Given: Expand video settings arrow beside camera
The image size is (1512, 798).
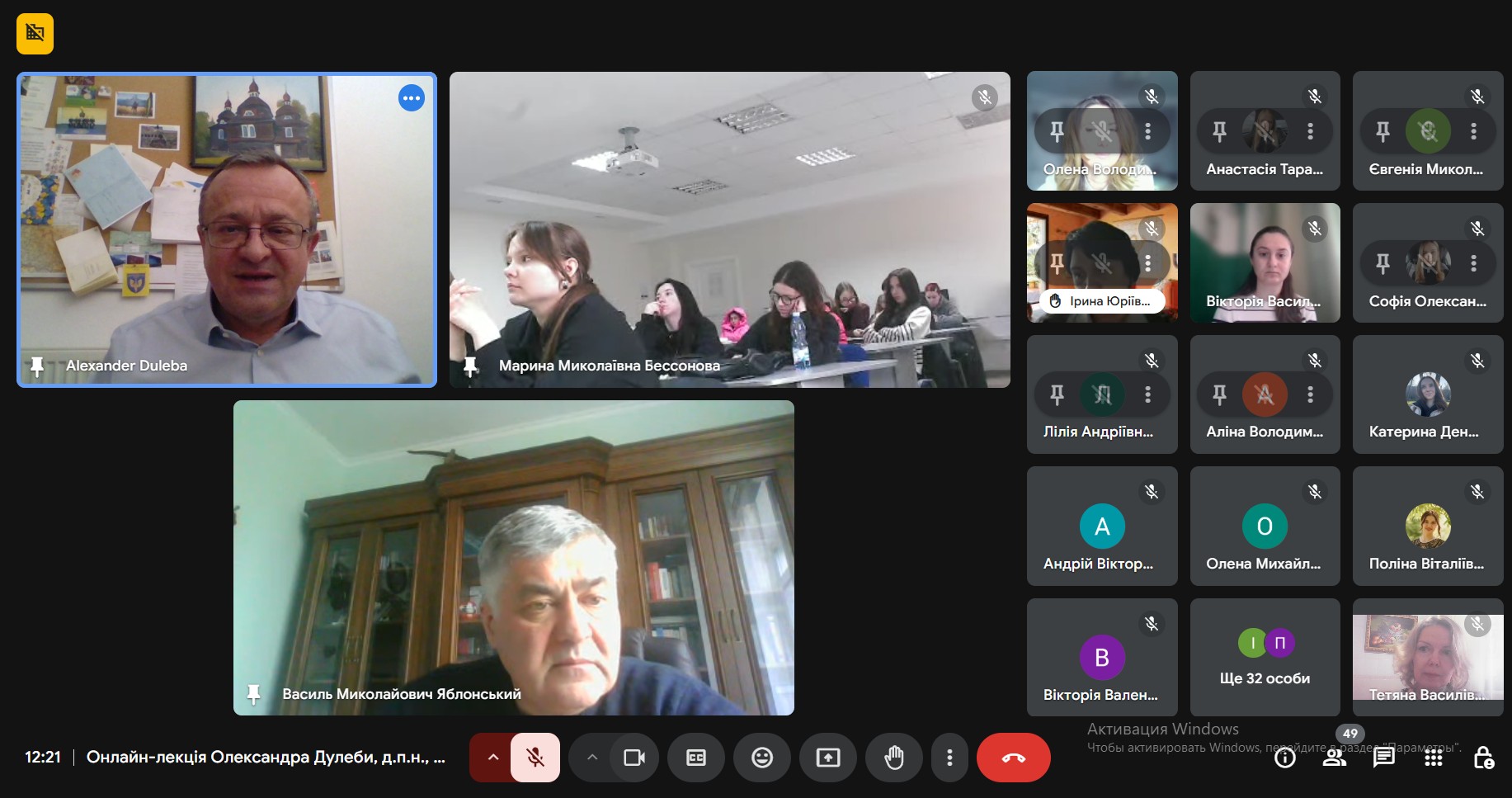Looking at the screenshot, I should pos(591,758).
